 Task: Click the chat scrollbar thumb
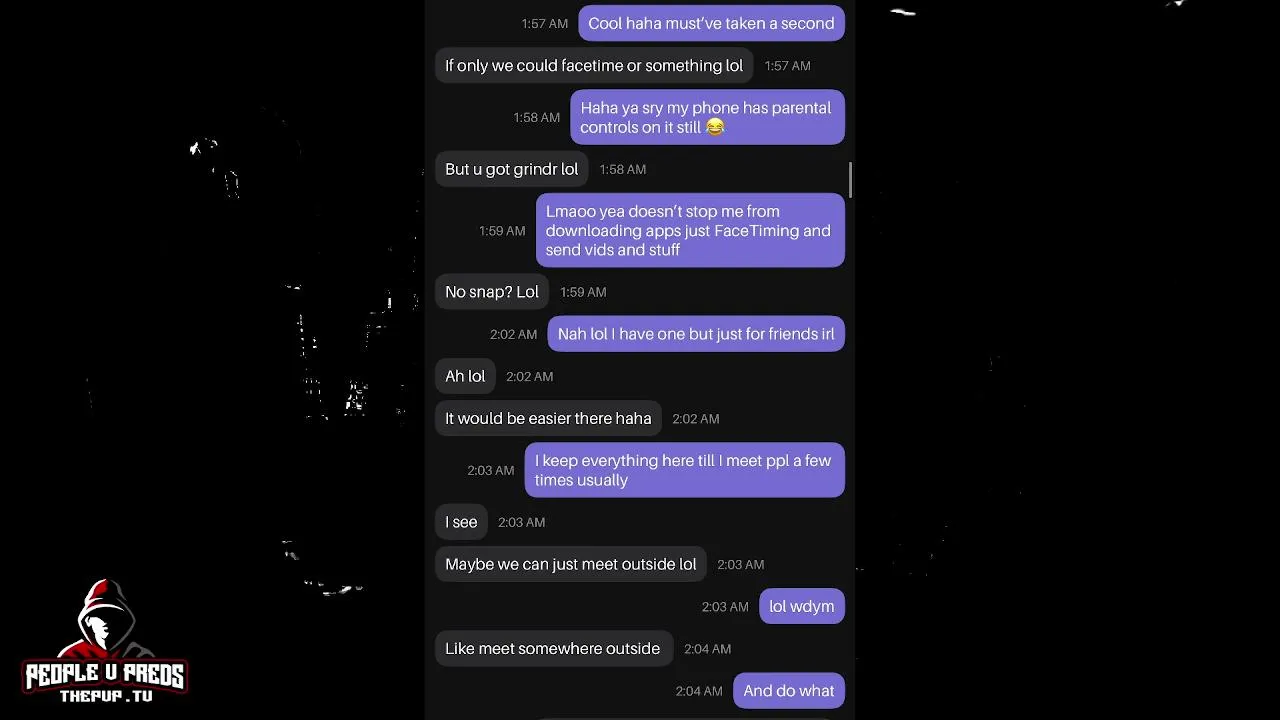(850, 180)
